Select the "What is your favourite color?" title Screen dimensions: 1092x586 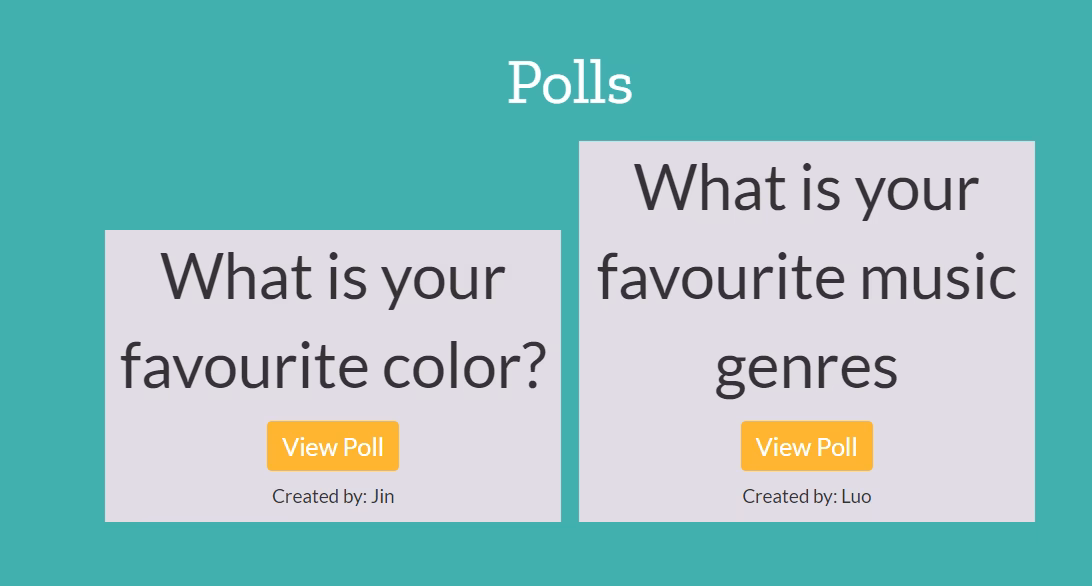click(x=333, y=320)
